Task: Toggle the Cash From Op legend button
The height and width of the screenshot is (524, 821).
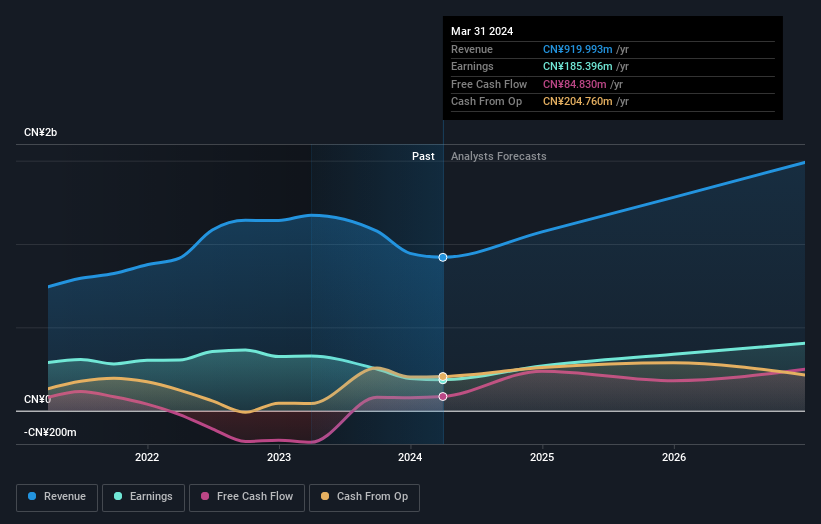Action: 364,497
